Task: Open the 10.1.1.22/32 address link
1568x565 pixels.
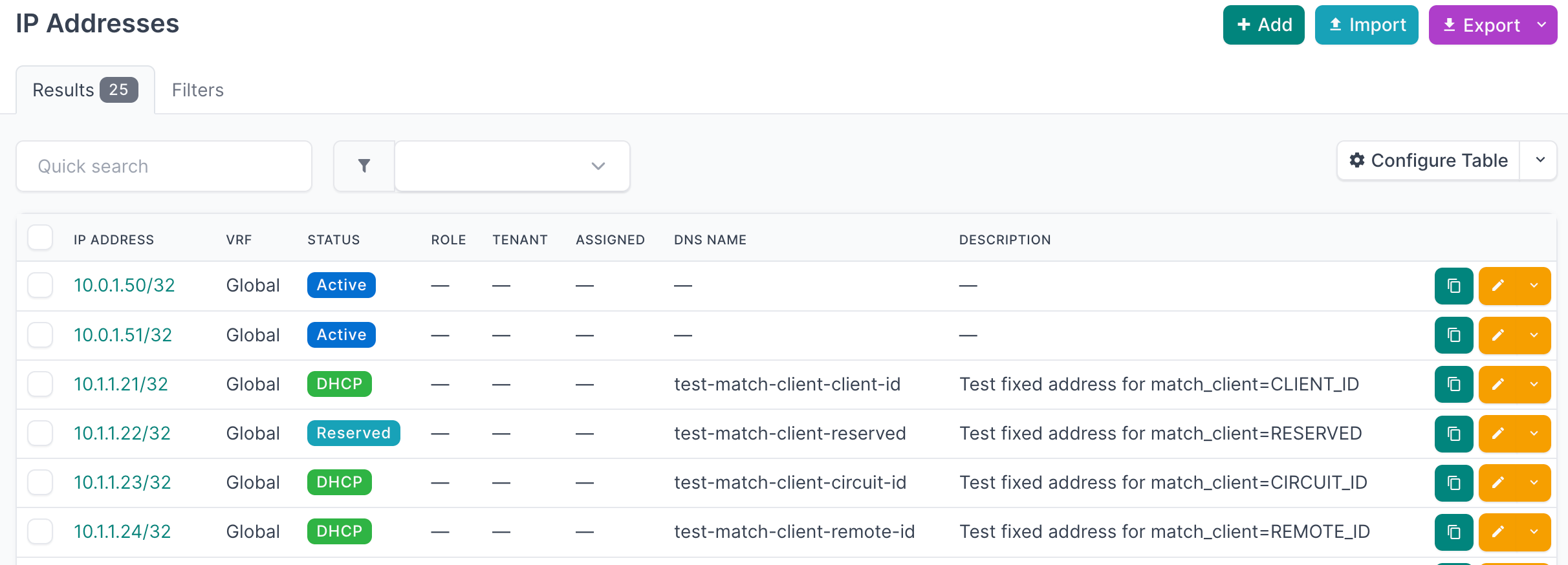Action: point(122,433)
